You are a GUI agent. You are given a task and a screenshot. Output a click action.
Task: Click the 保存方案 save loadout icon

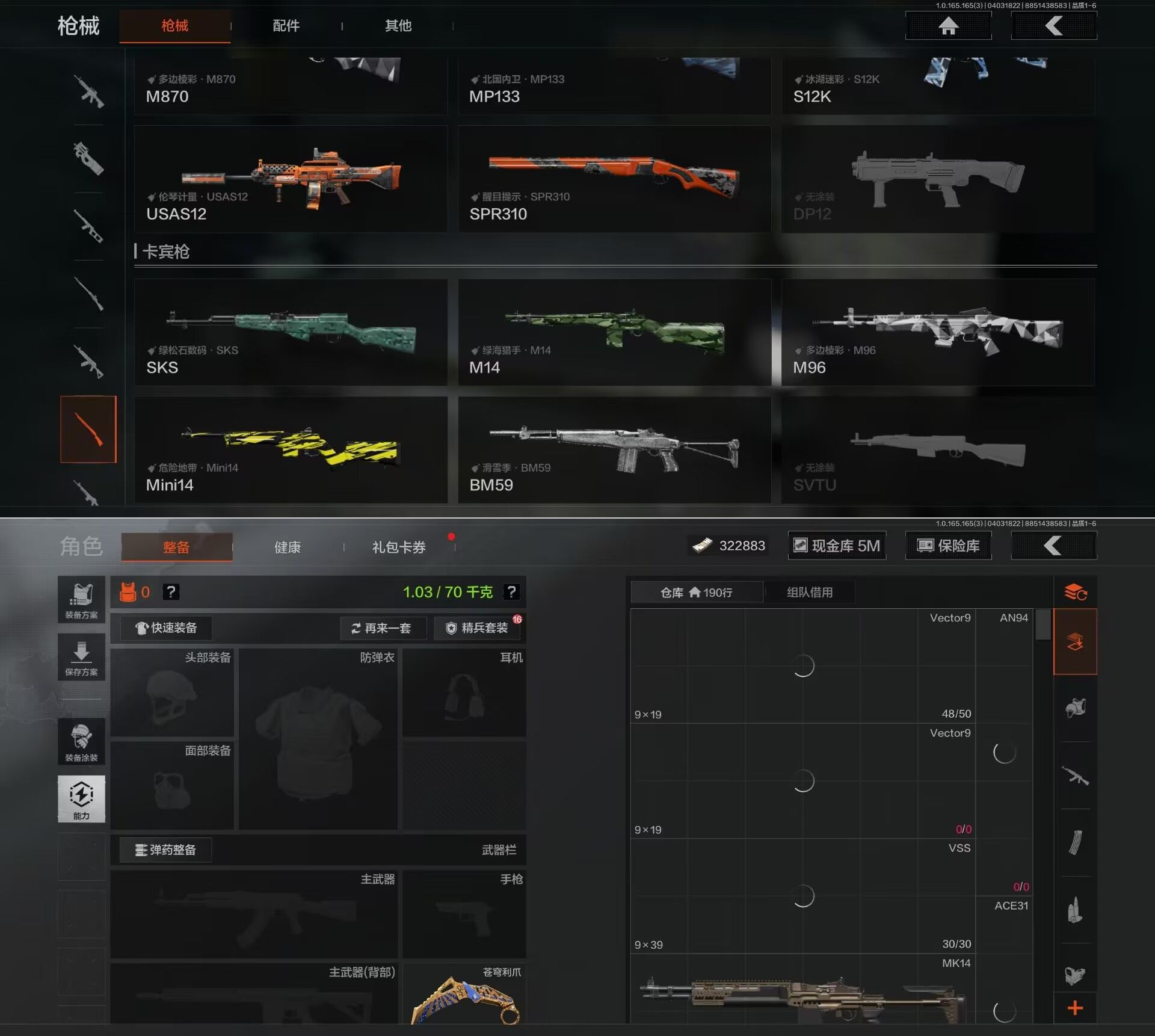pyautogui.click(x=81, y=657)
